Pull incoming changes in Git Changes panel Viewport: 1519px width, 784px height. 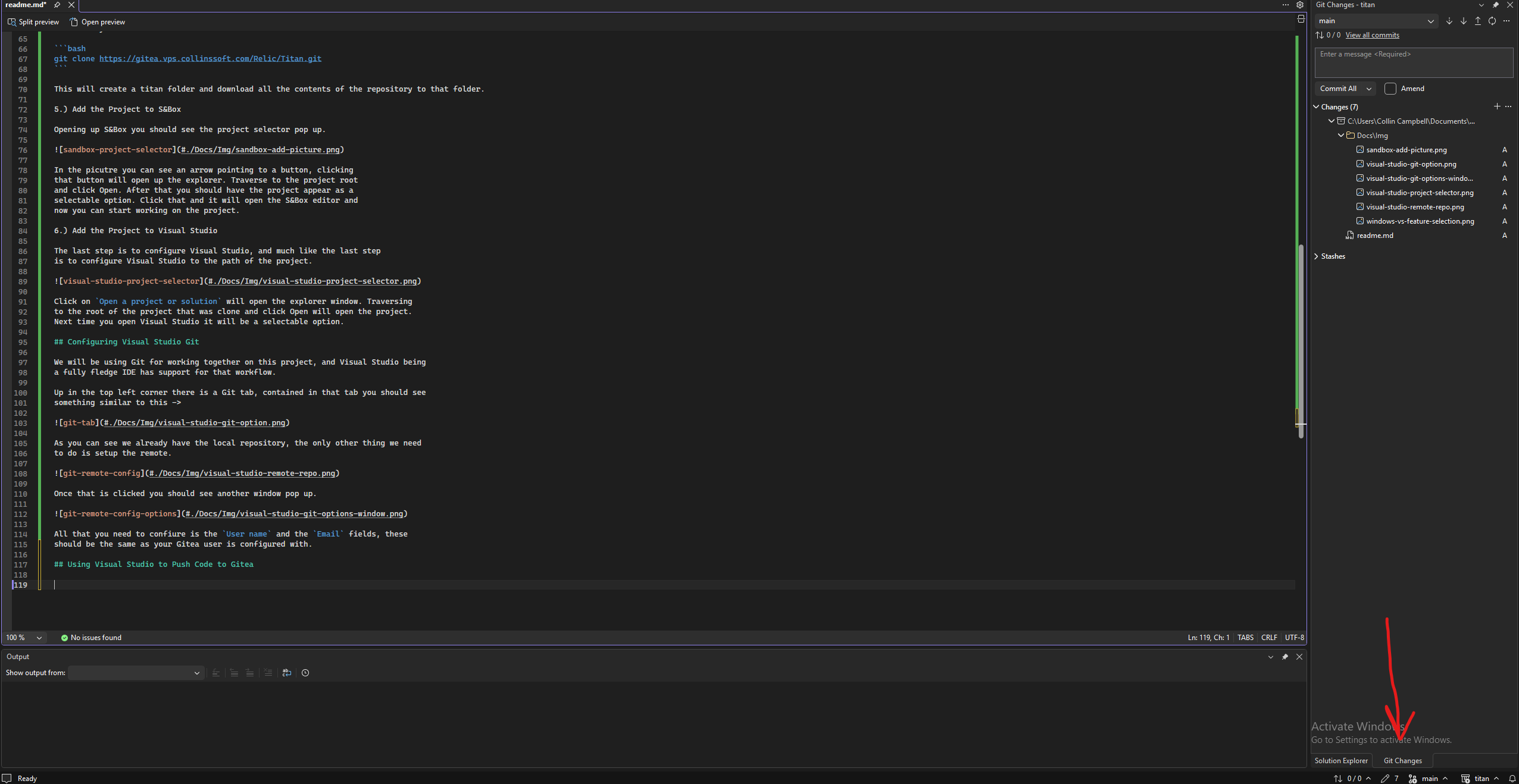1462,21
